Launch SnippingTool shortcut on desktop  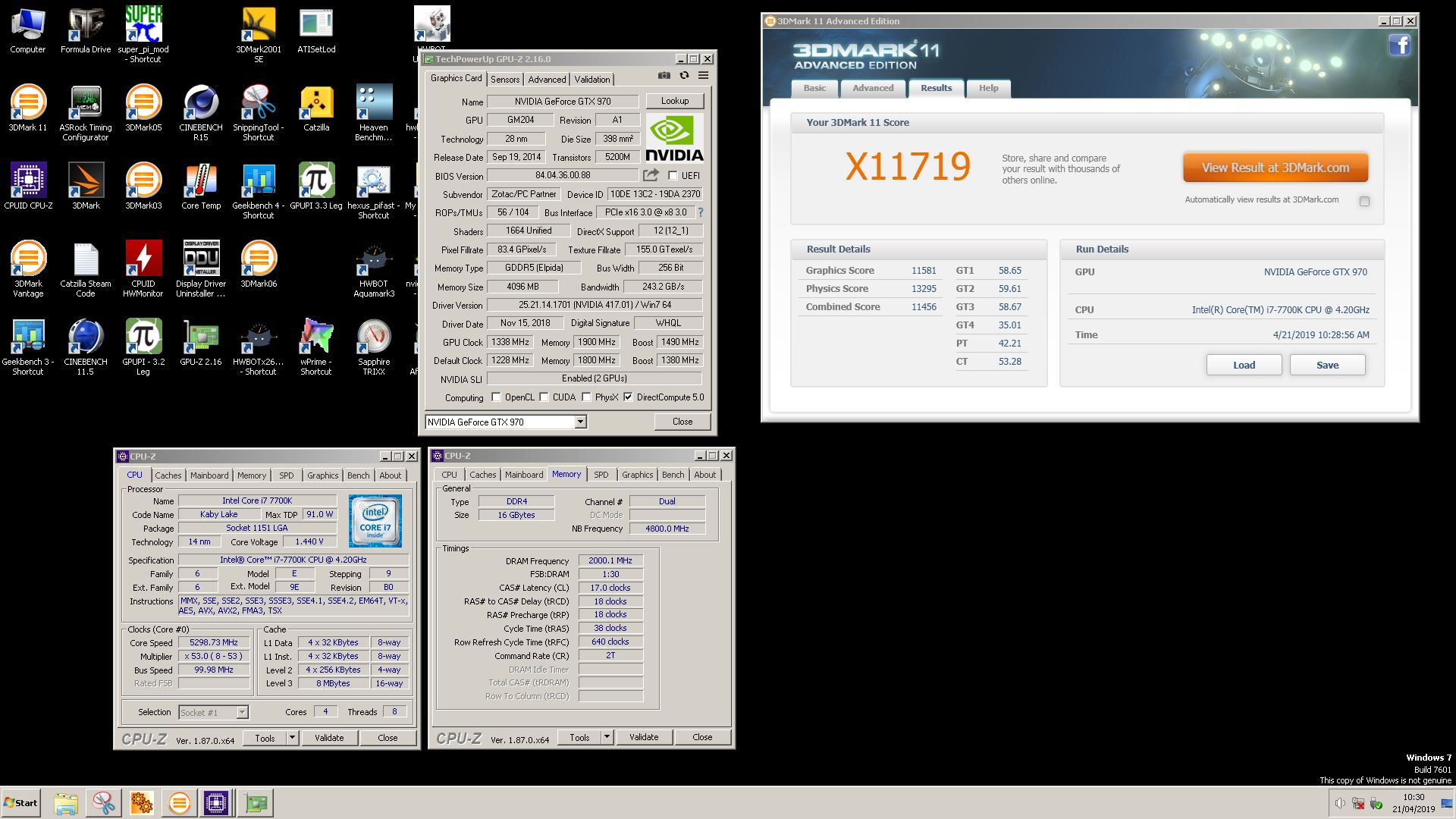tap(259, 112)
